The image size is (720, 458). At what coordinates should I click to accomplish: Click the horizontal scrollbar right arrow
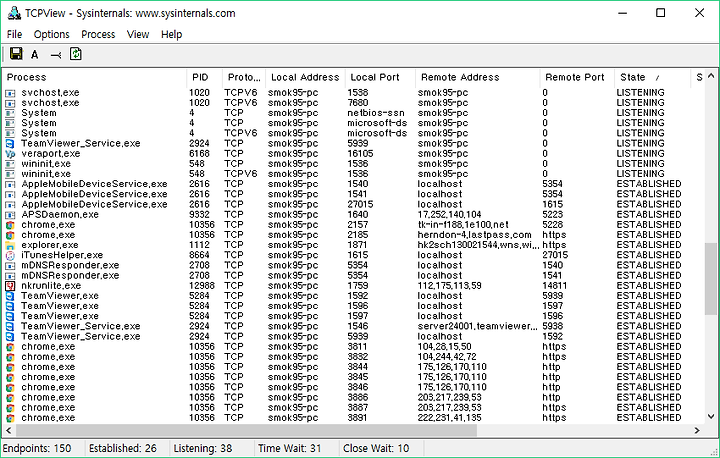click(x=697, y=430)
